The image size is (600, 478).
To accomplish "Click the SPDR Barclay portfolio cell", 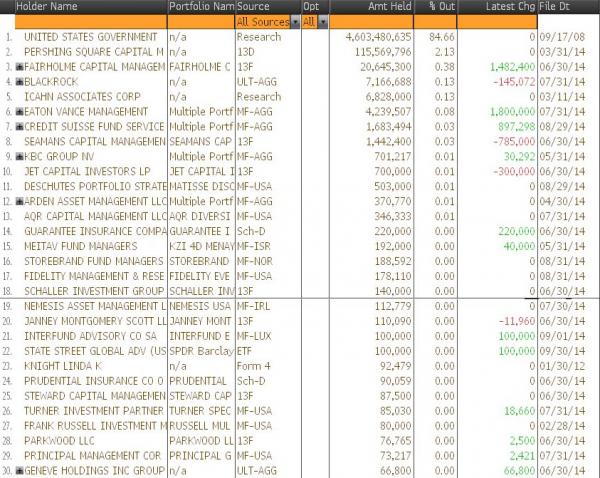I will coord(201,351).
